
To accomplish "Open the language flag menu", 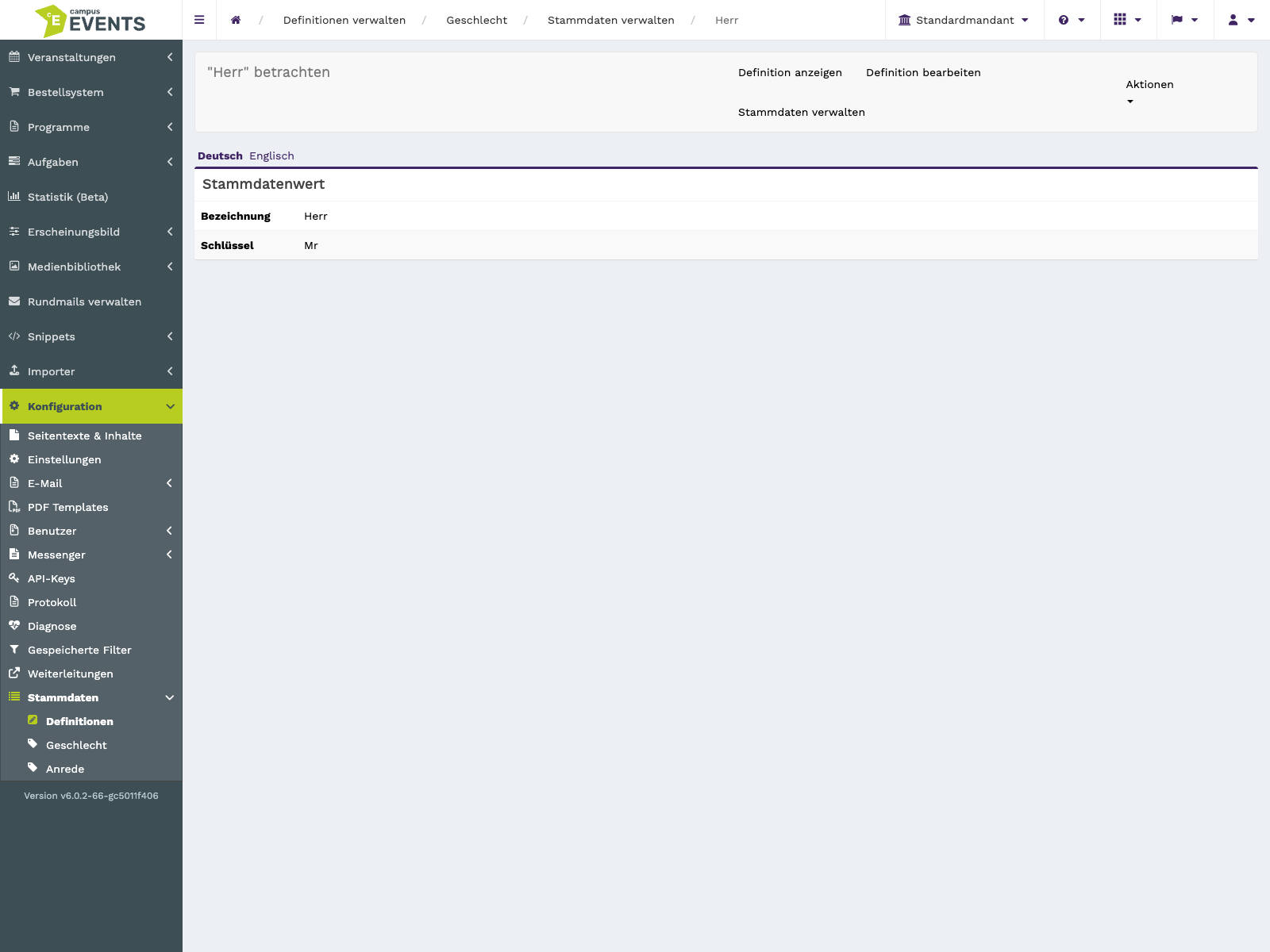I will [1184, 20].
